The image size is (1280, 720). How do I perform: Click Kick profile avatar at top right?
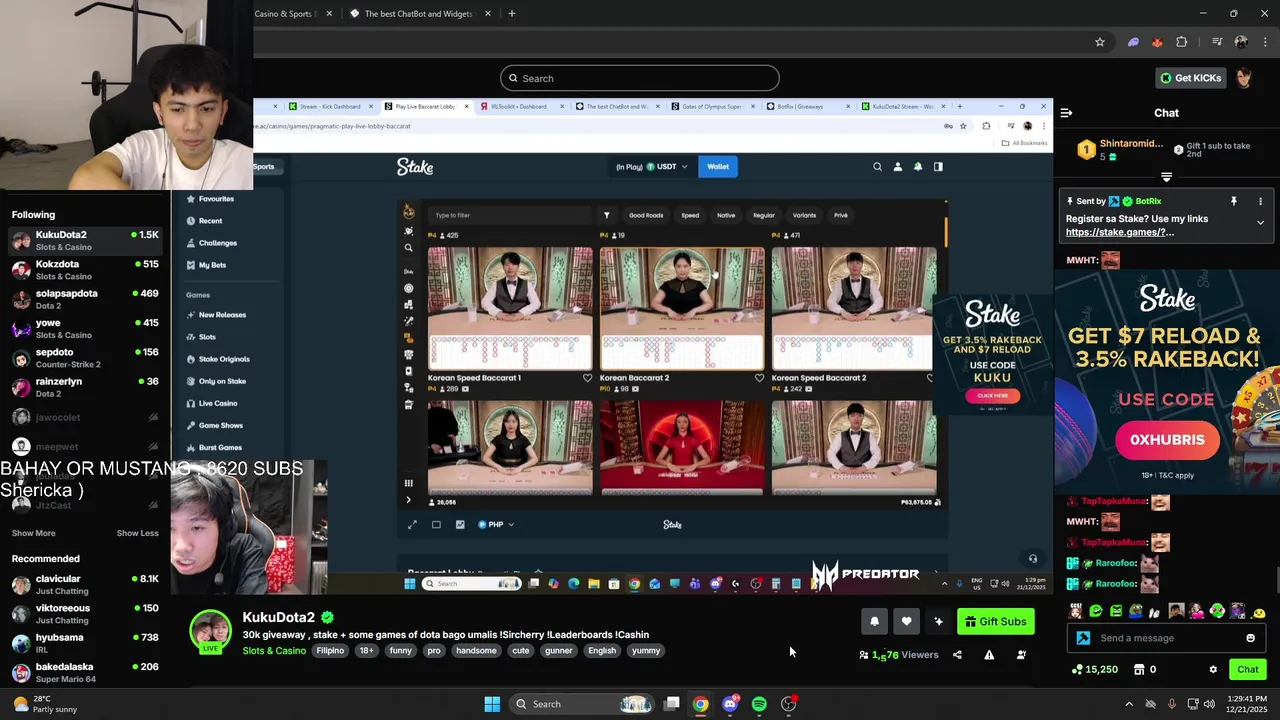point(1243,78)
